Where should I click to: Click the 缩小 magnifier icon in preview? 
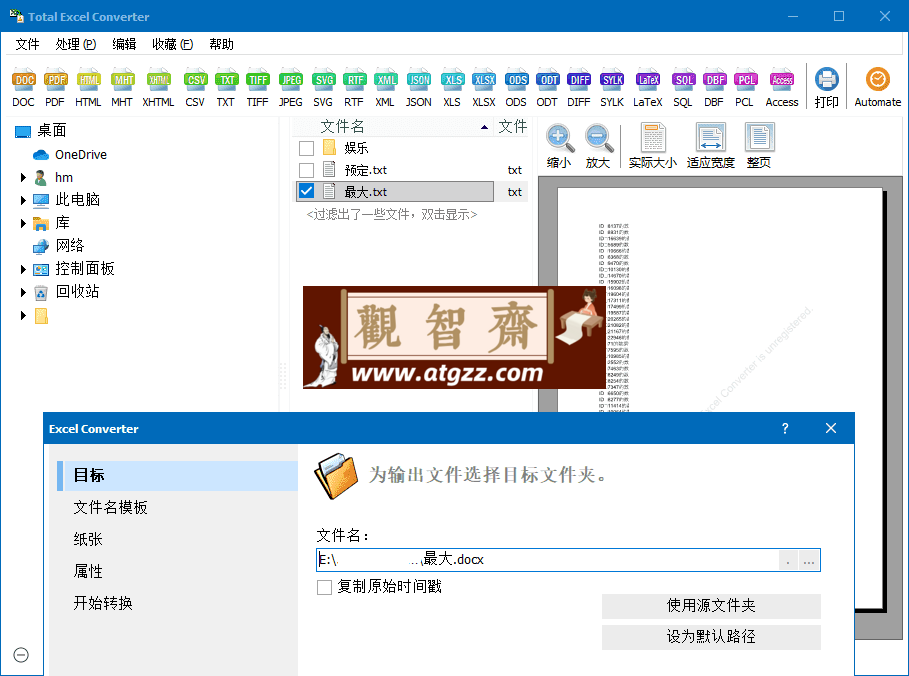pyautogui.click(x=559, y=138)
